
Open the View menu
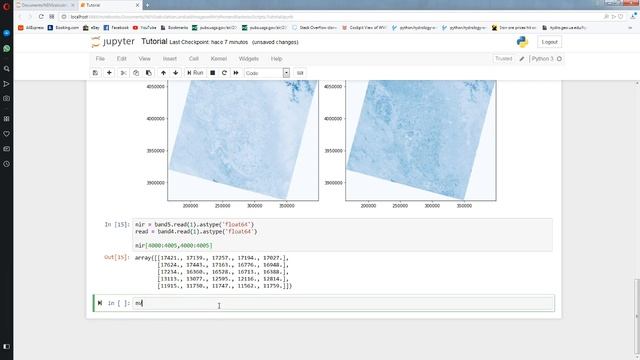(144, 59)
